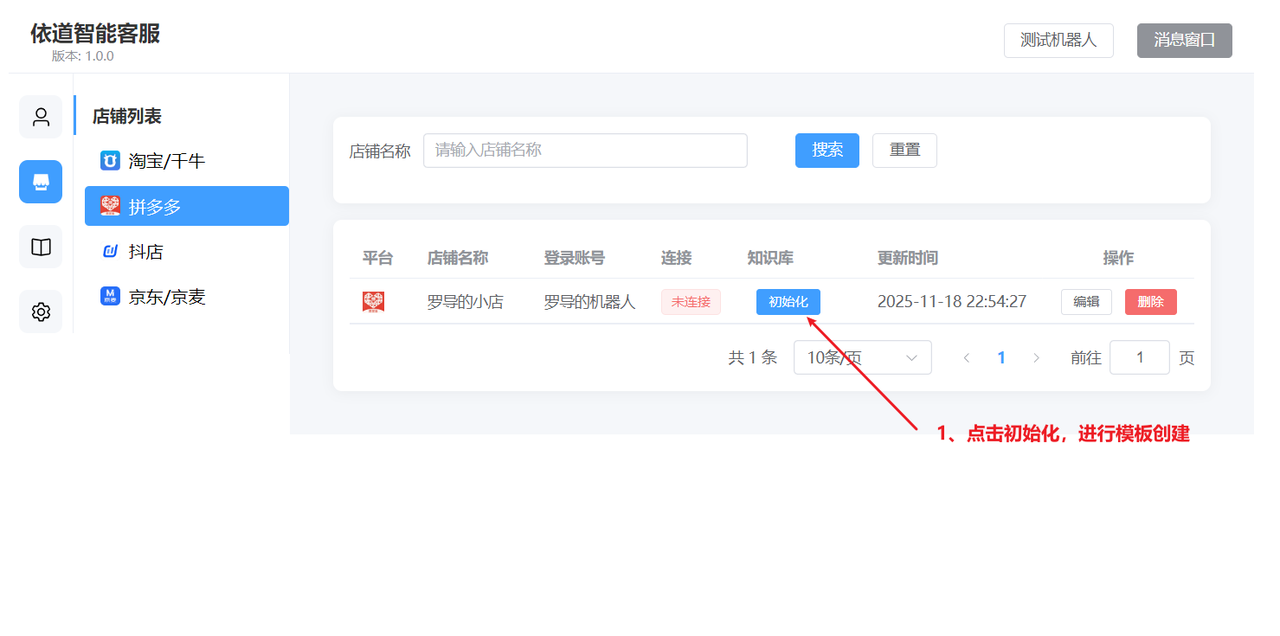Click the Pinduoduo logo in table row
1280x636 pixels.
[374, 302]
